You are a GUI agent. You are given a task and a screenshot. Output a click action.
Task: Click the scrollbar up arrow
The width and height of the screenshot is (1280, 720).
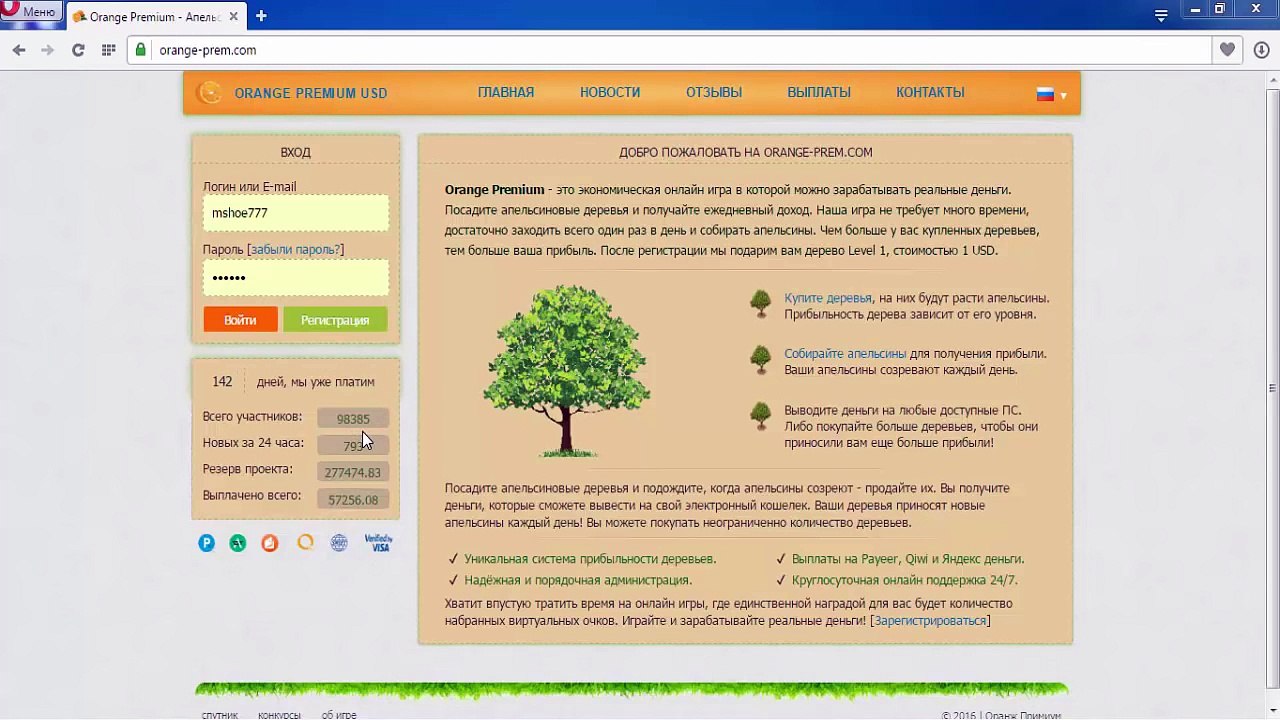[1272, 79]
